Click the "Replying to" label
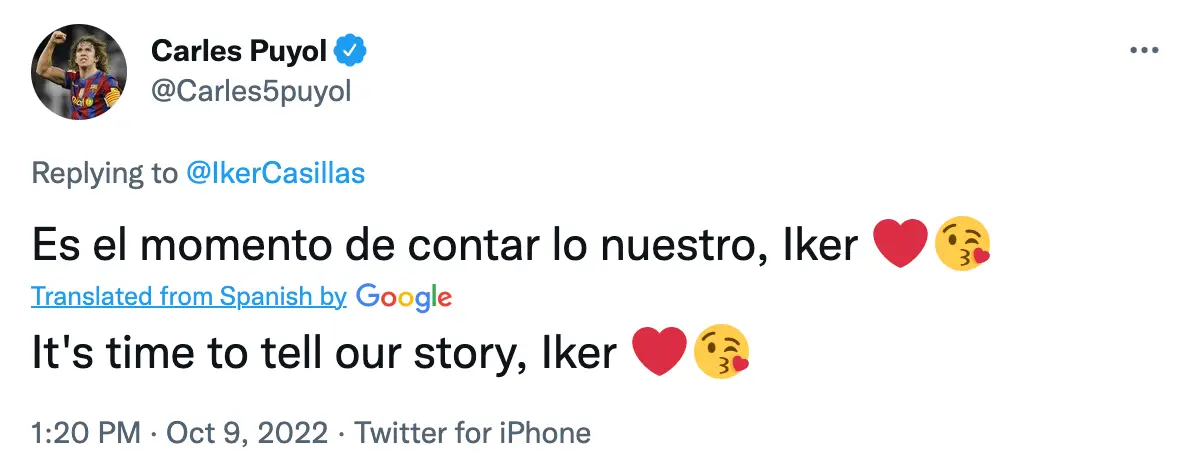 tap(104, 173)
